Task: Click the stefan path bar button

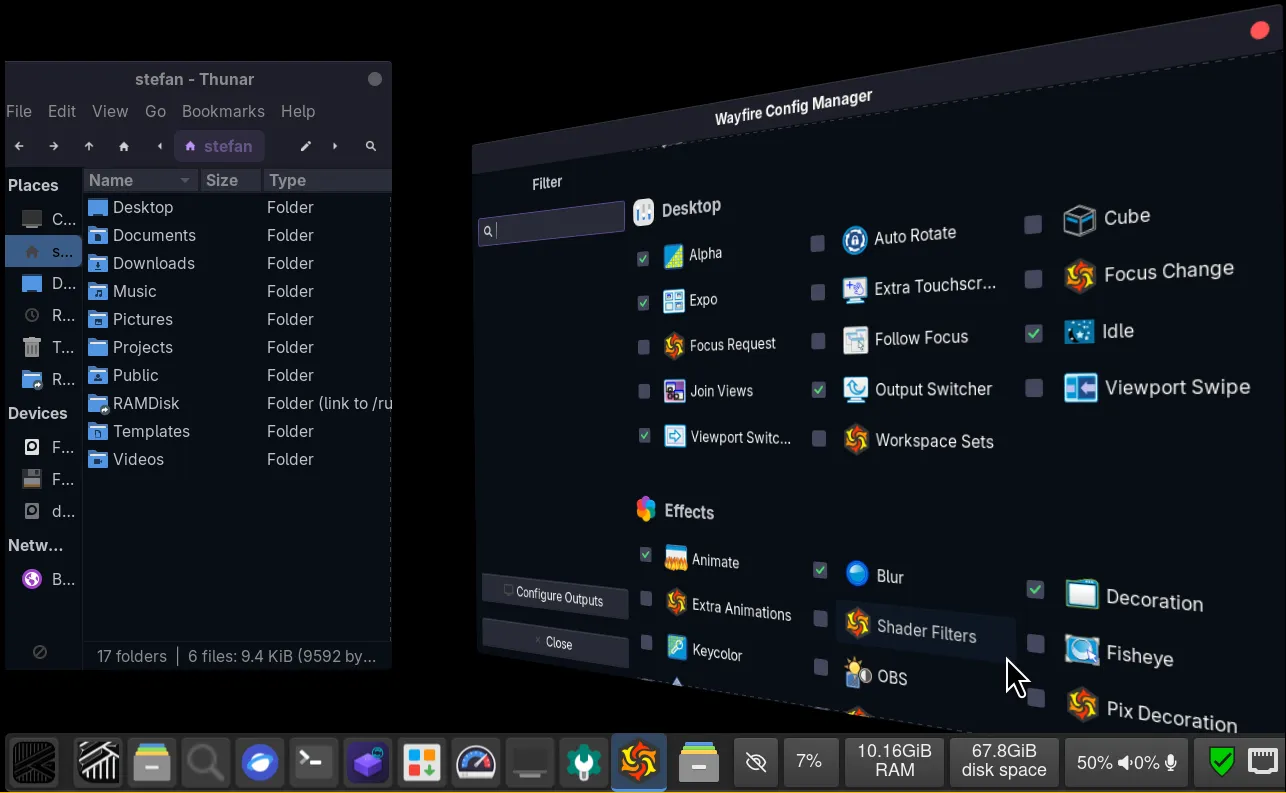Action: [219, 146]
